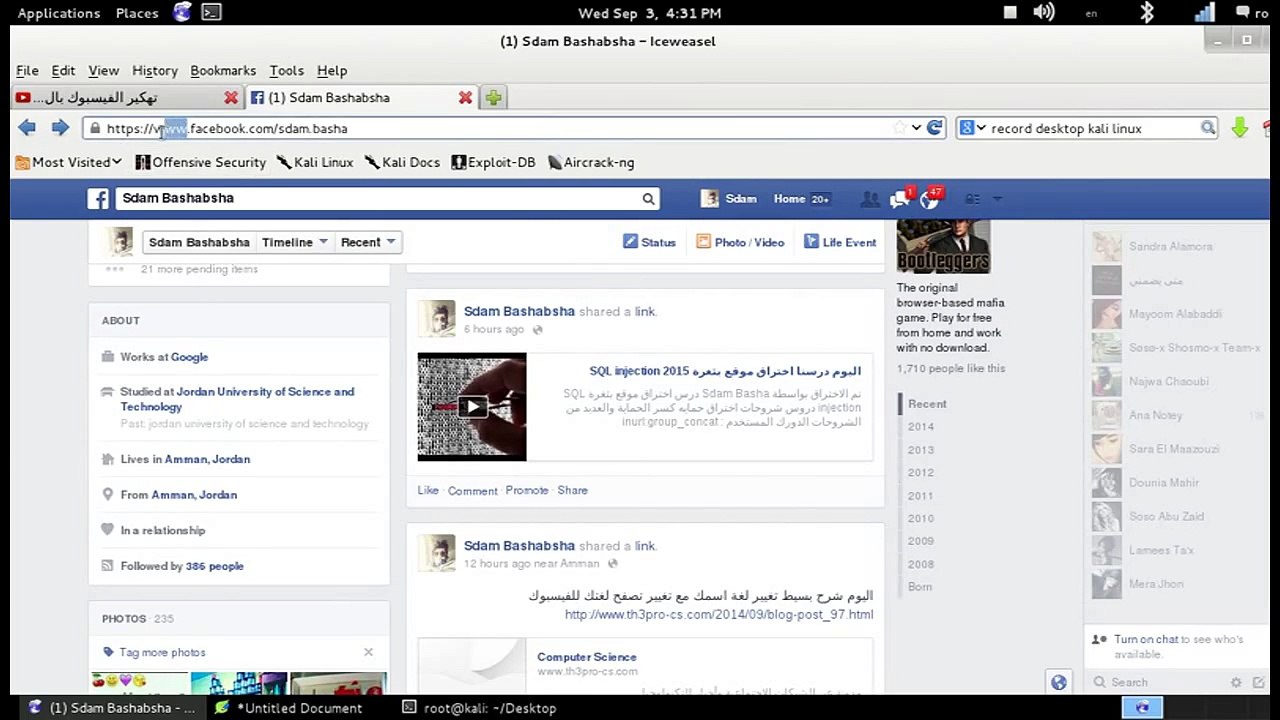The width and height of the screenshot is (1280, 720).
Task: Click the Facebook logo icon
Action: pos(98,199)
